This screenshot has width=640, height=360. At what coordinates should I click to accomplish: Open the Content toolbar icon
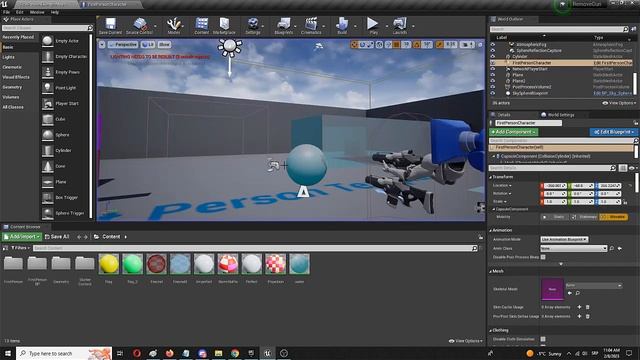coord(202,24)
